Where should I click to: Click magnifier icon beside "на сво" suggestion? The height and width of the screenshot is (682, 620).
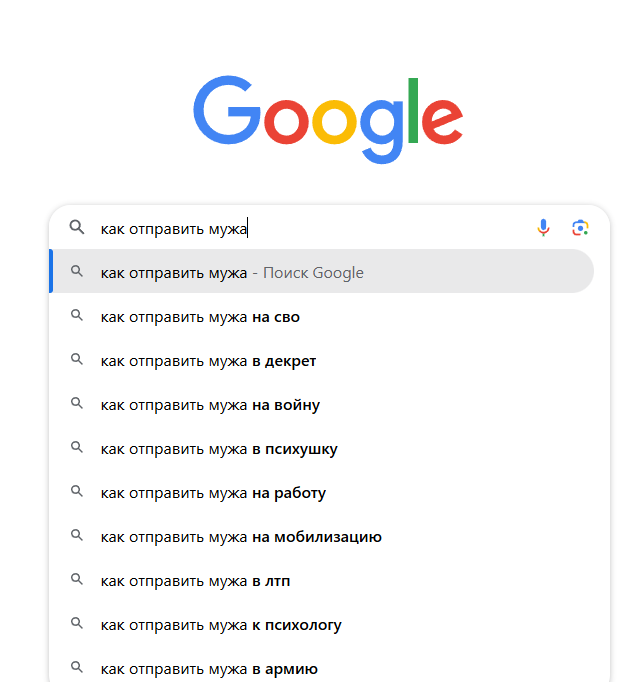pos(76,317)
